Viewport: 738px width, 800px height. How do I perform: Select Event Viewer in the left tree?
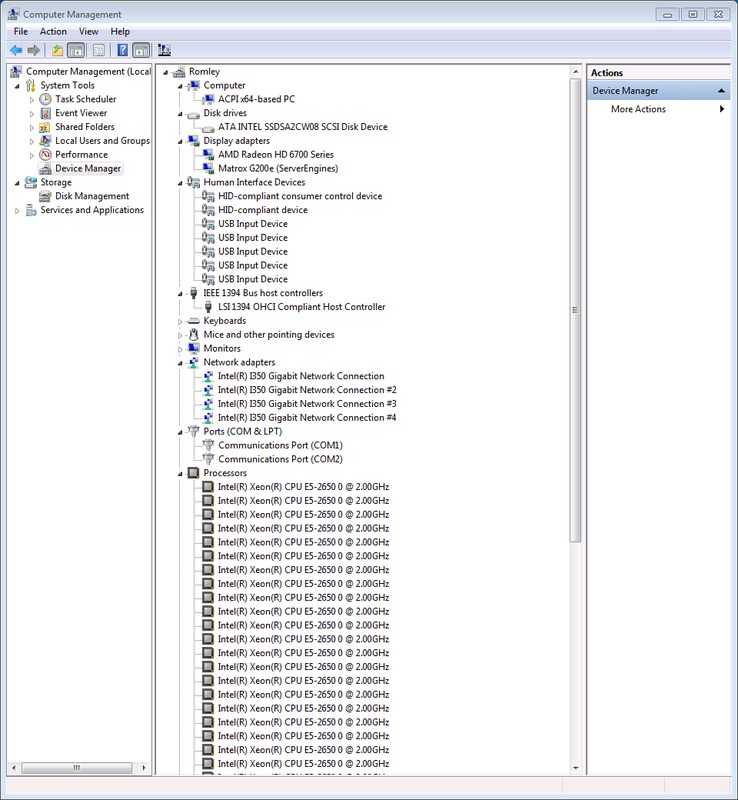tap(80, 113)
